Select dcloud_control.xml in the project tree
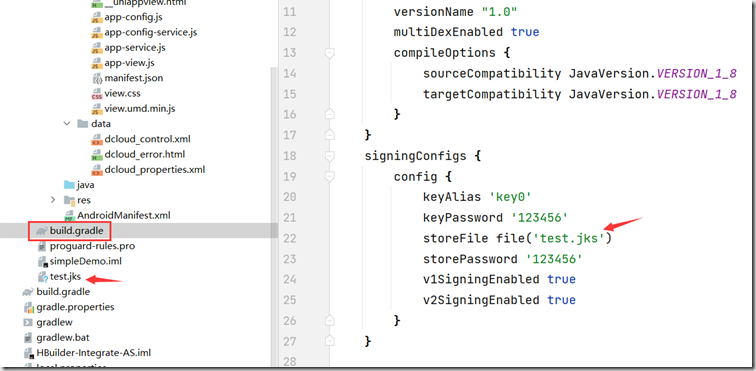 [148, 139]
